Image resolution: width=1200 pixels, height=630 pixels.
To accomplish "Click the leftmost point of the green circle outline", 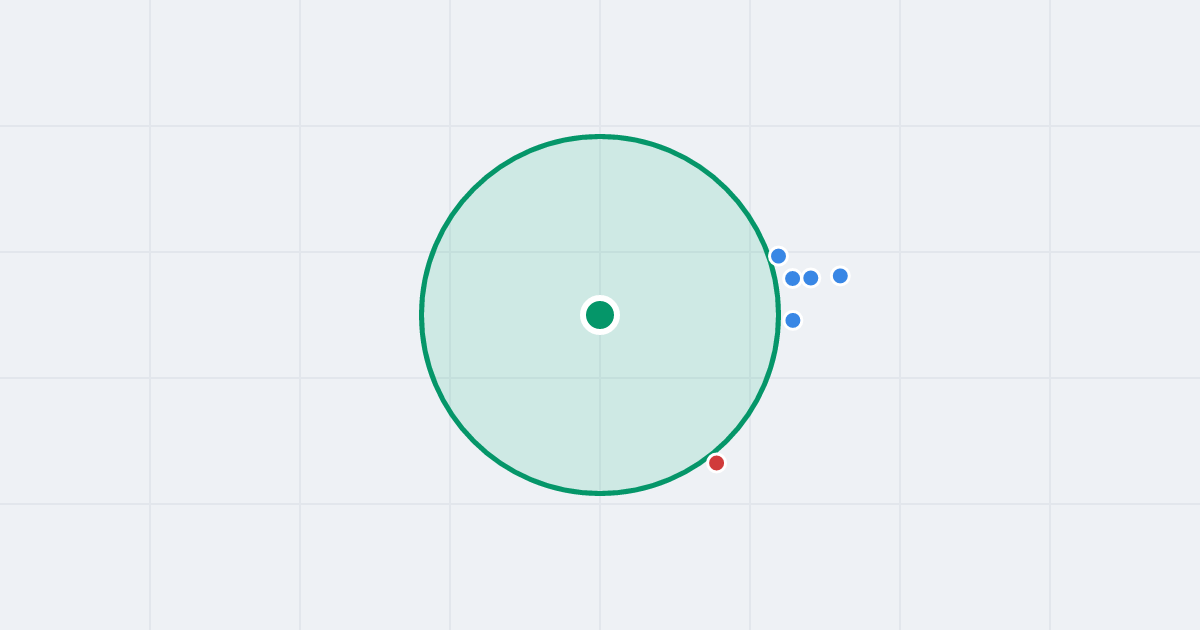I will [x=421, y=315].
